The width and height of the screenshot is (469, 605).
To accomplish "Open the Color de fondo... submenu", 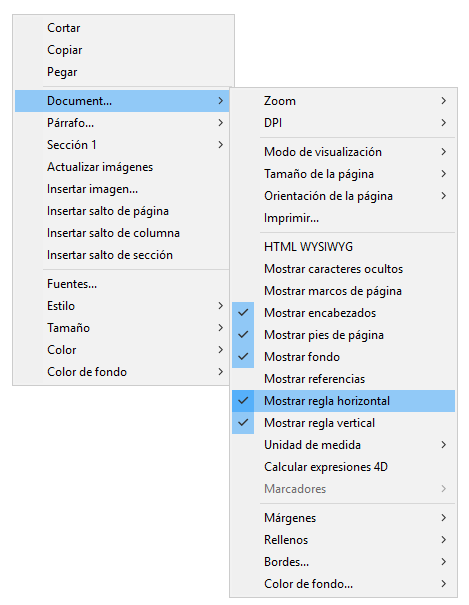I will point(343,584).
